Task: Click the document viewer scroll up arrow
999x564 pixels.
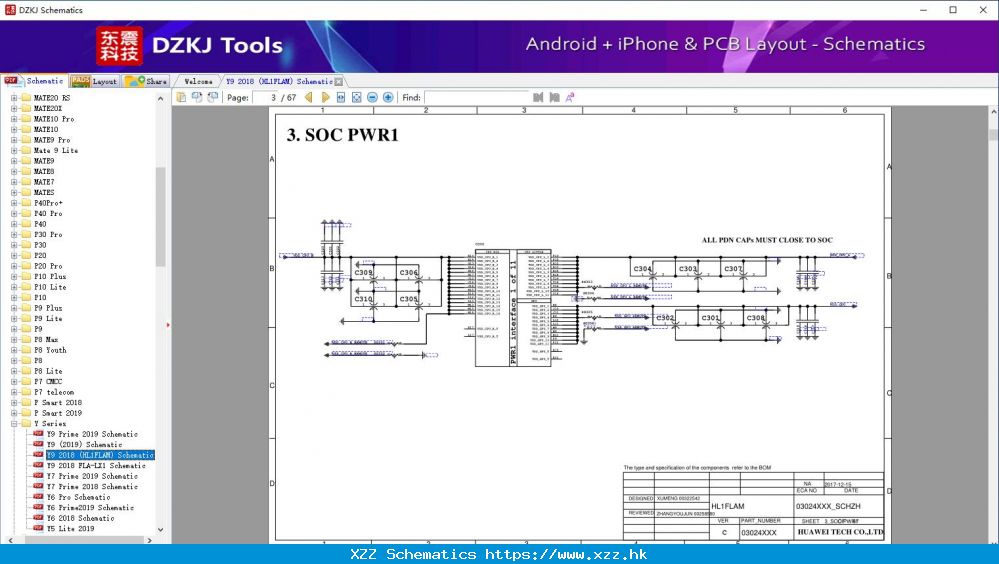Action: [x=993, y=112]
